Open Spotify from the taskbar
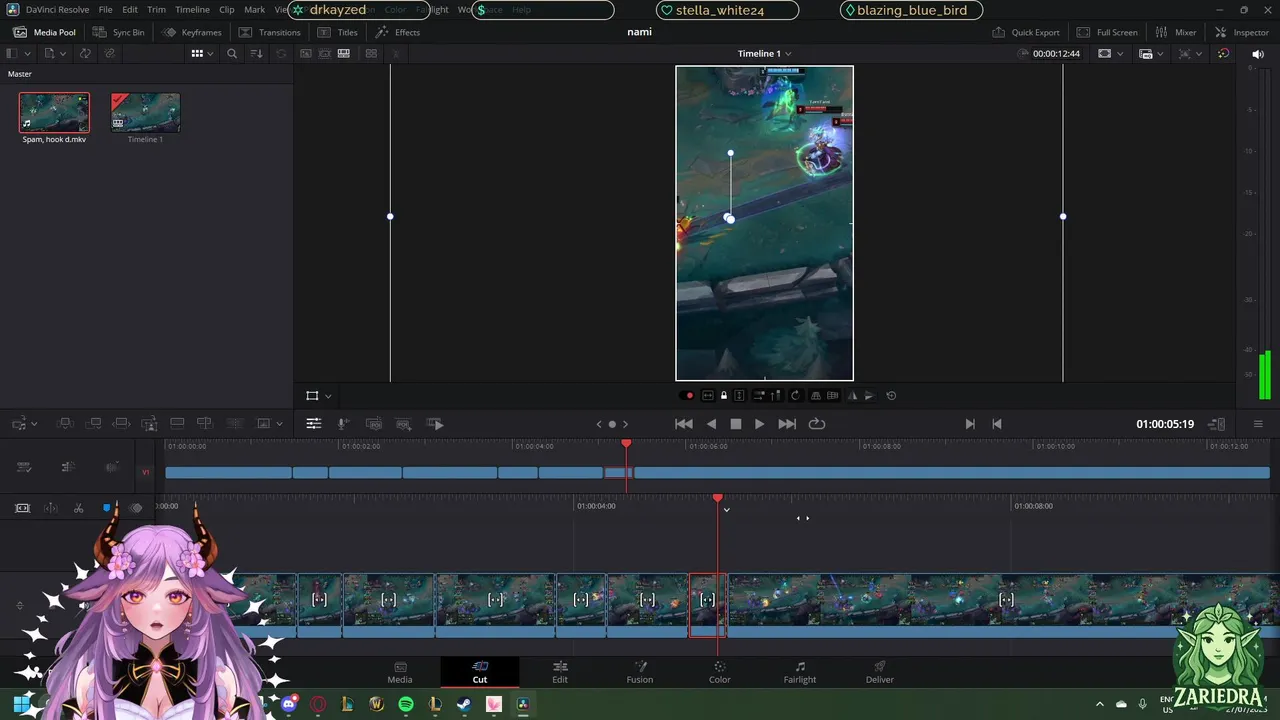Image resolution: width=1280 pixels, height=720 pixels. click(x=406, y=704)
